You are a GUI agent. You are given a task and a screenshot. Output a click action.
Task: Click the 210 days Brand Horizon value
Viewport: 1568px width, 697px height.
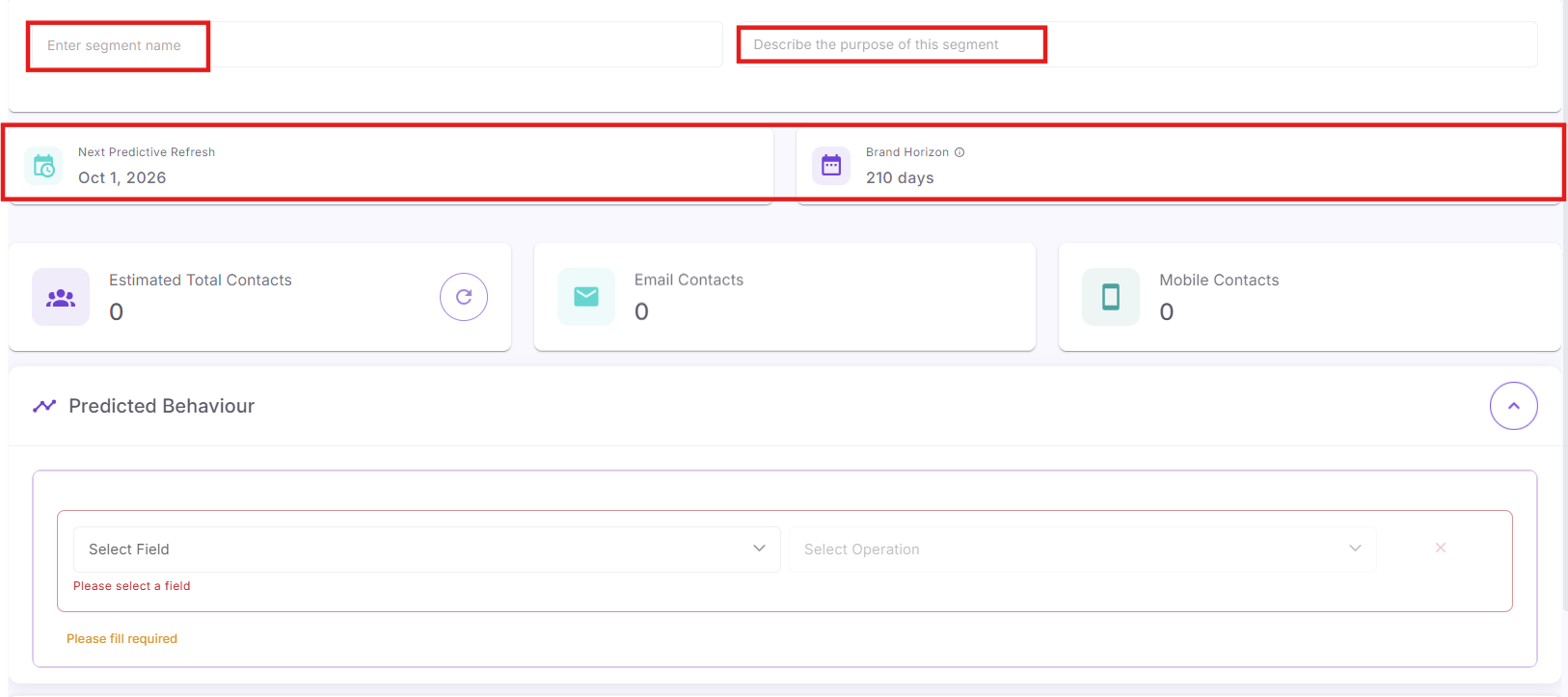(x=900, y=178)
